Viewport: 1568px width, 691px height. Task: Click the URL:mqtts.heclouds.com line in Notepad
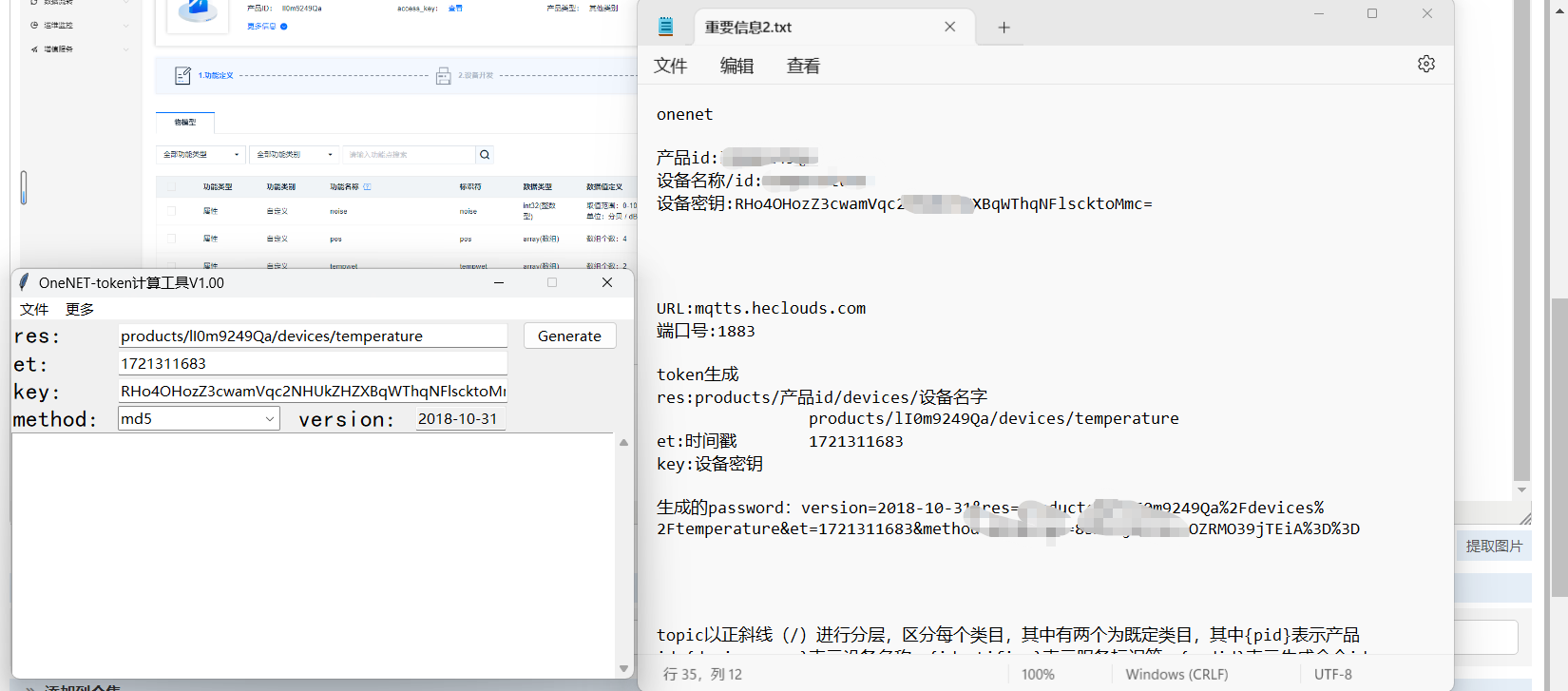point(761,308)
